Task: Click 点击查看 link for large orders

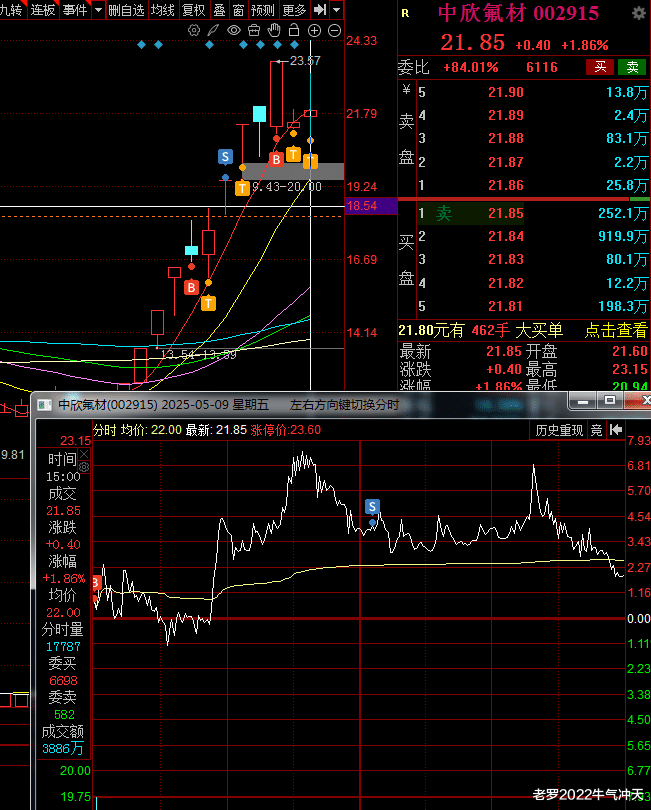Action: click(615, 330)
